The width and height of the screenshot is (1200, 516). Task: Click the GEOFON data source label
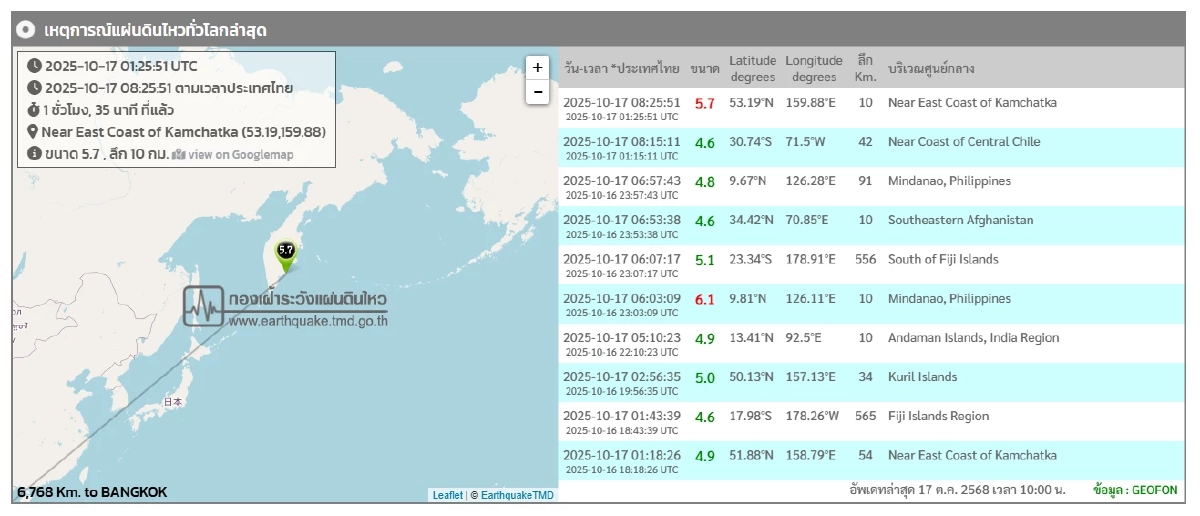pyautogui.click(x=1135, y=491)
